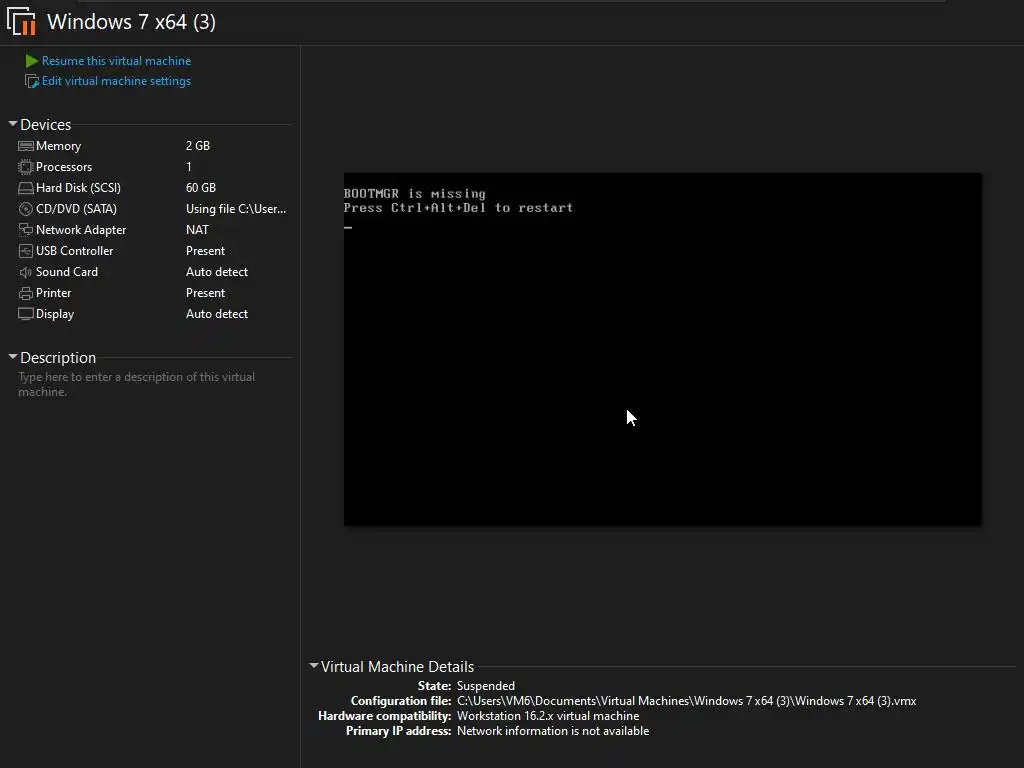Image resolution: width=1024 pixels, height=768 pixels.
Task: Click the 'Primary IP address:' label
Action: pyautogui.click(x=398, y=731)
